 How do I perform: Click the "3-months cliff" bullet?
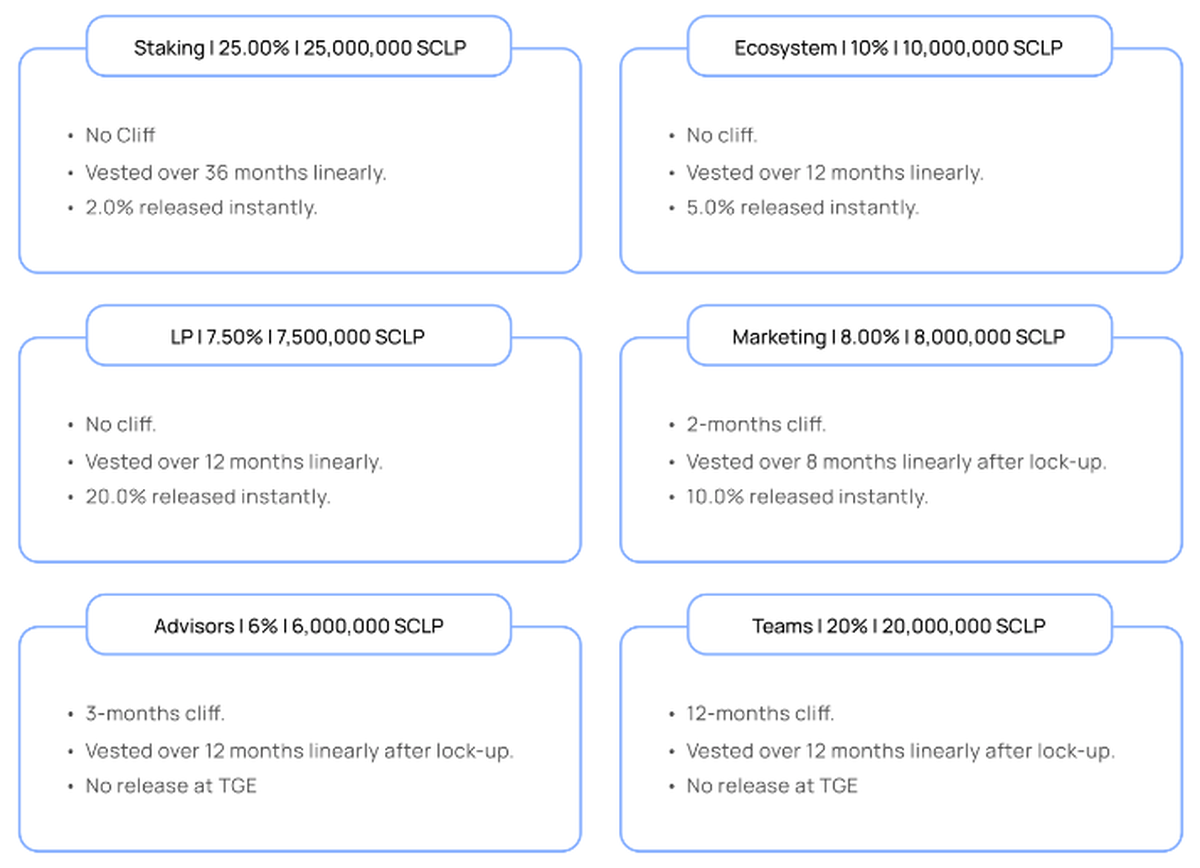pos(155,714)
